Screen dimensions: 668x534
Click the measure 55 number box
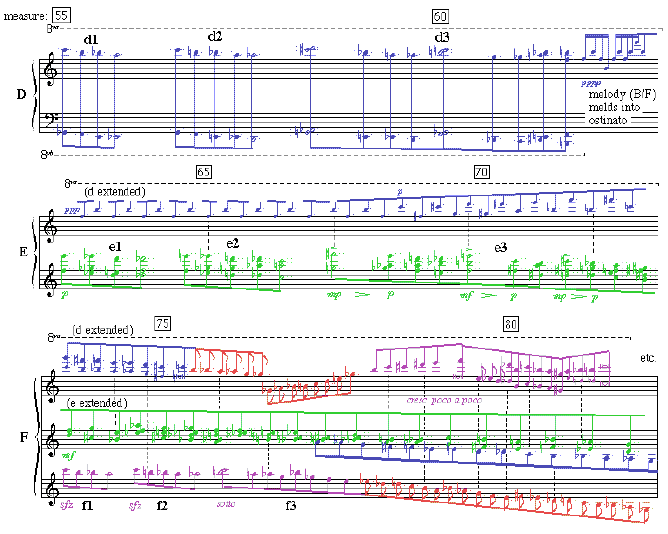[x=61, y=15]
